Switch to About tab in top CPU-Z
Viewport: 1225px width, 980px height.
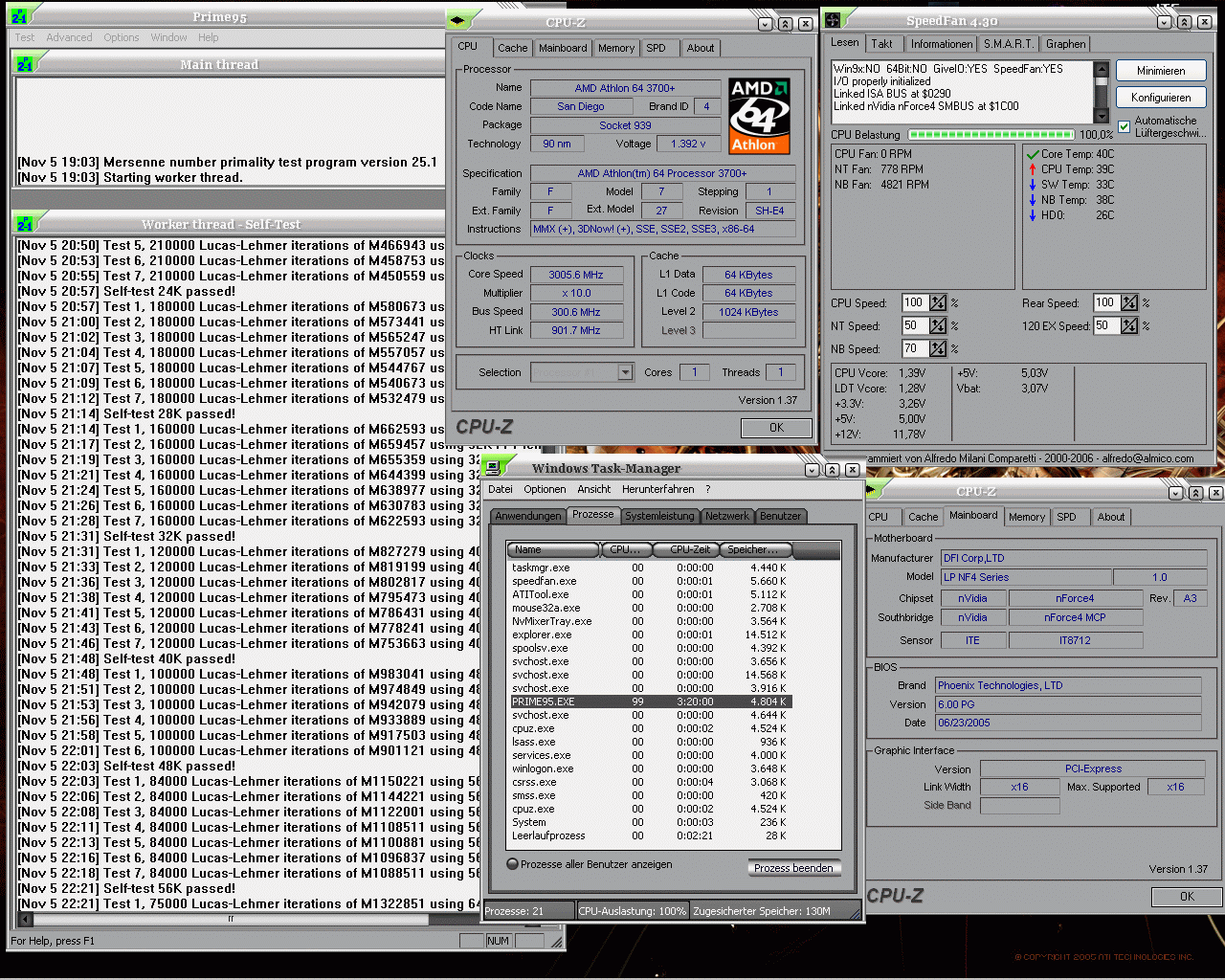[701, 48]
